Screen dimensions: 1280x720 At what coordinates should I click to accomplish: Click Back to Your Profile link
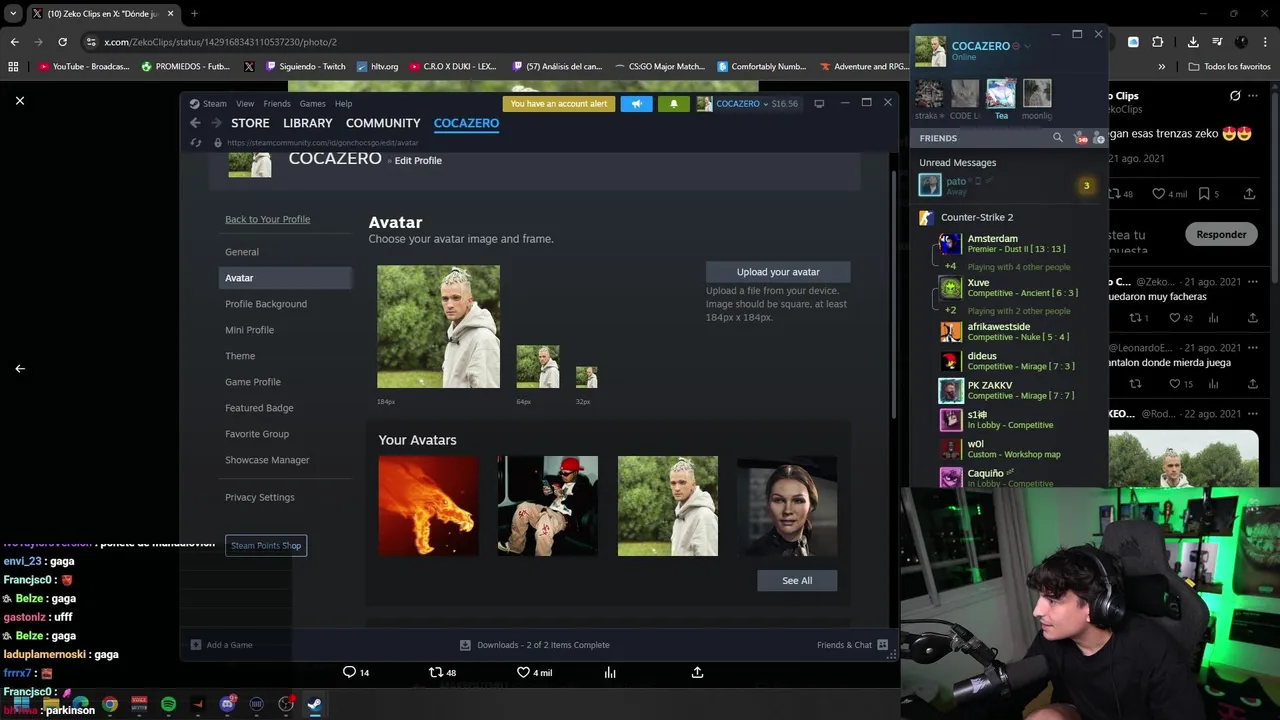(267, 219)
